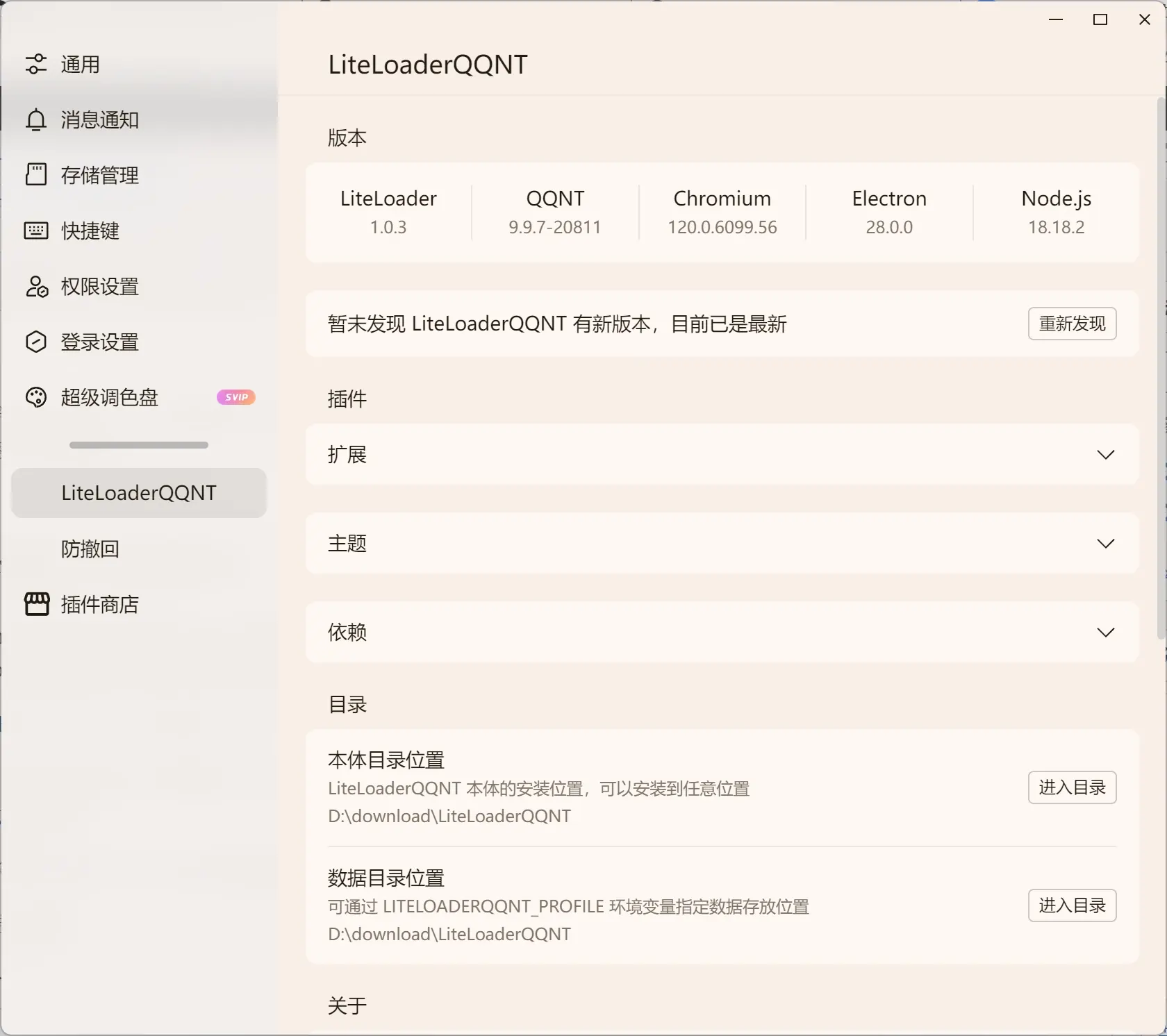
Task: Open 权限设置 settings tab
Action: click(139, 286)
